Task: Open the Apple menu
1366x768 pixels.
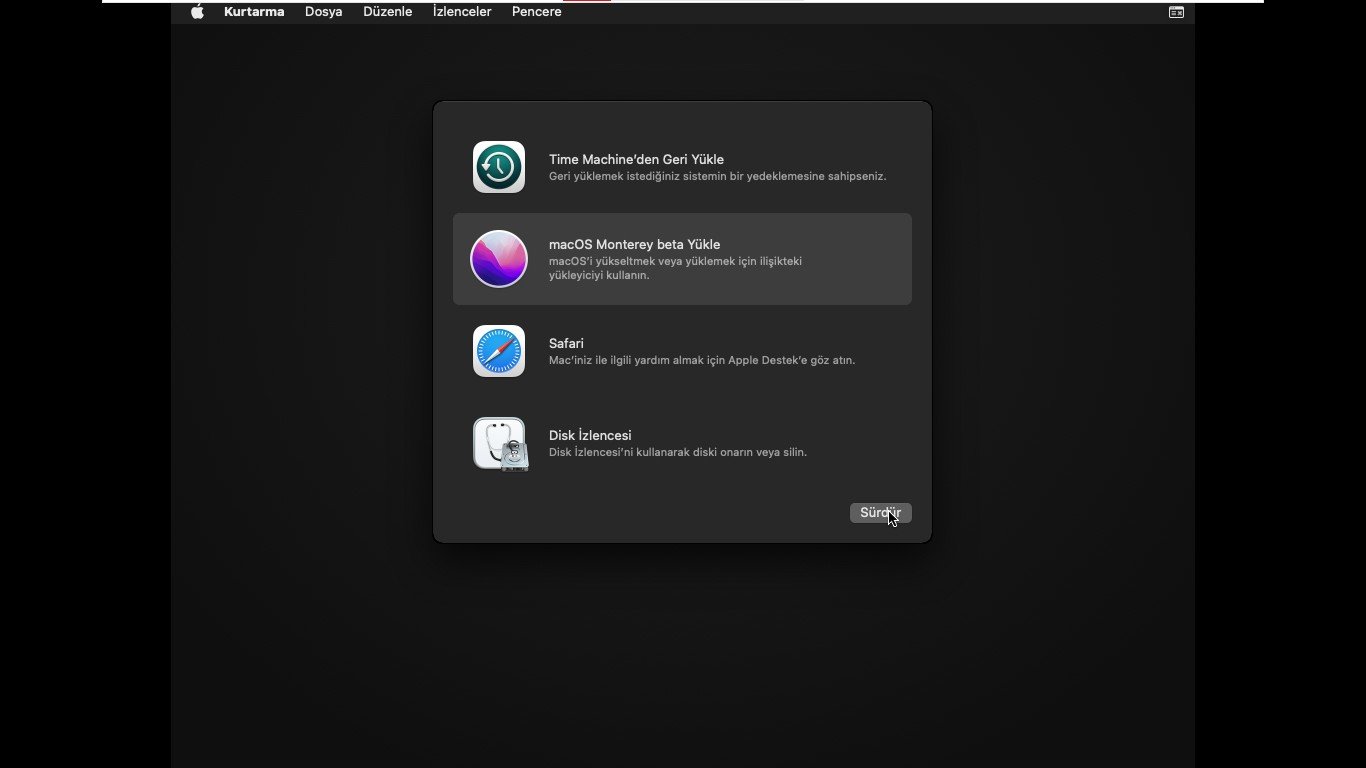Action: [x=197, y=12]
